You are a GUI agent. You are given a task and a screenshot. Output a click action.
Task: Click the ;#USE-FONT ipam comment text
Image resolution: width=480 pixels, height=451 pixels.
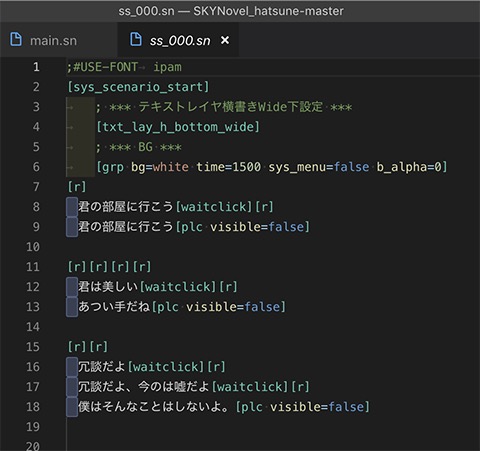[124, 67]
